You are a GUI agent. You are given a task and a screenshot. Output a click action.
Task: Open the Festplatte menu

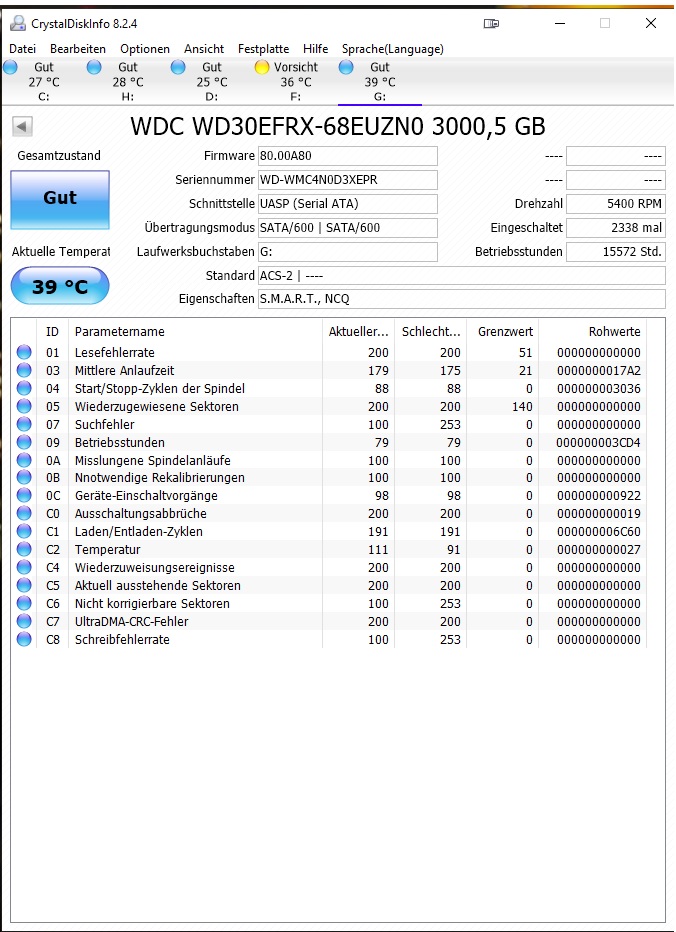click(263, 49)
